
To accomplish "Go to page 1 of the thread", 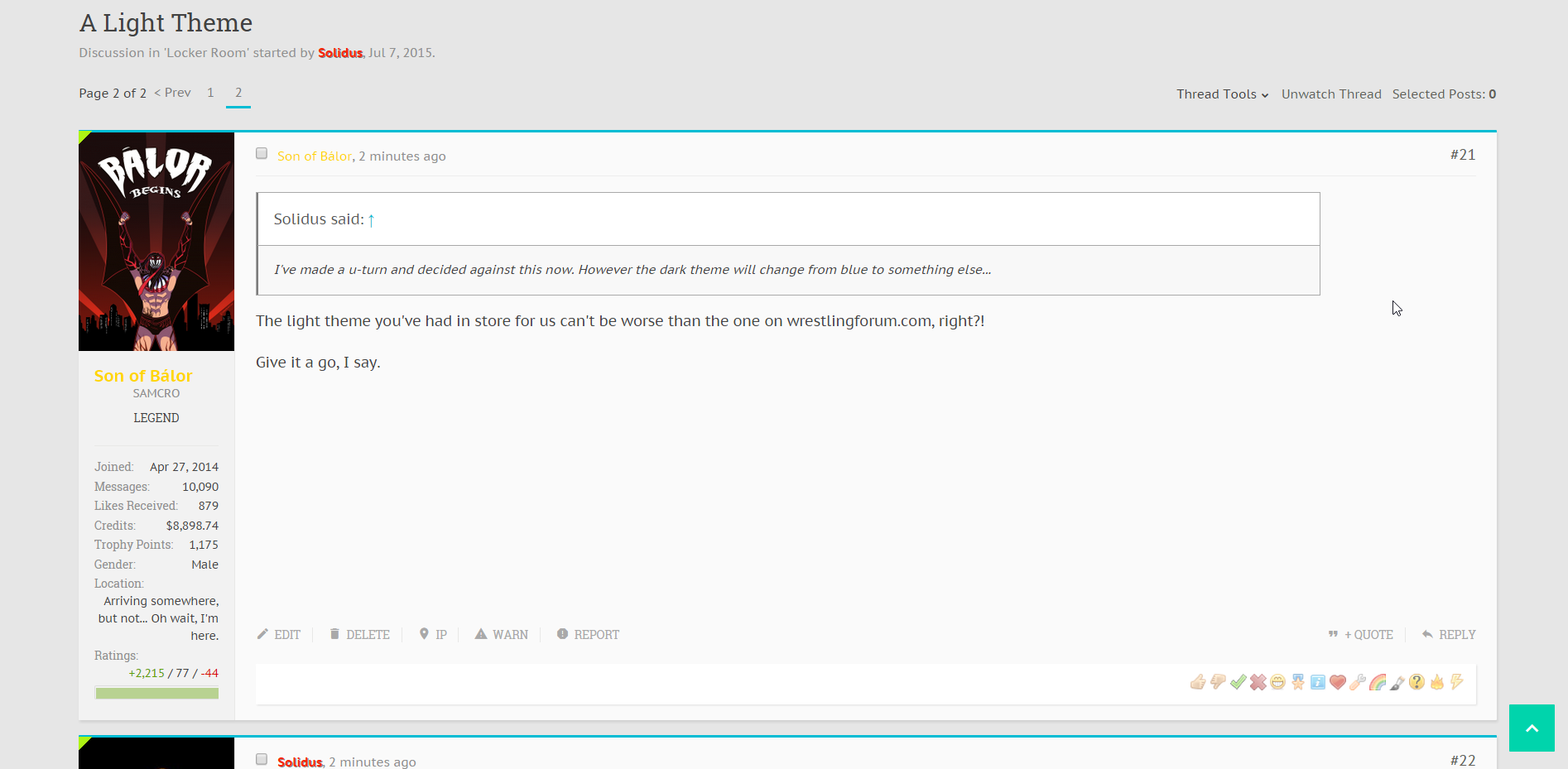I will point(210,93).
